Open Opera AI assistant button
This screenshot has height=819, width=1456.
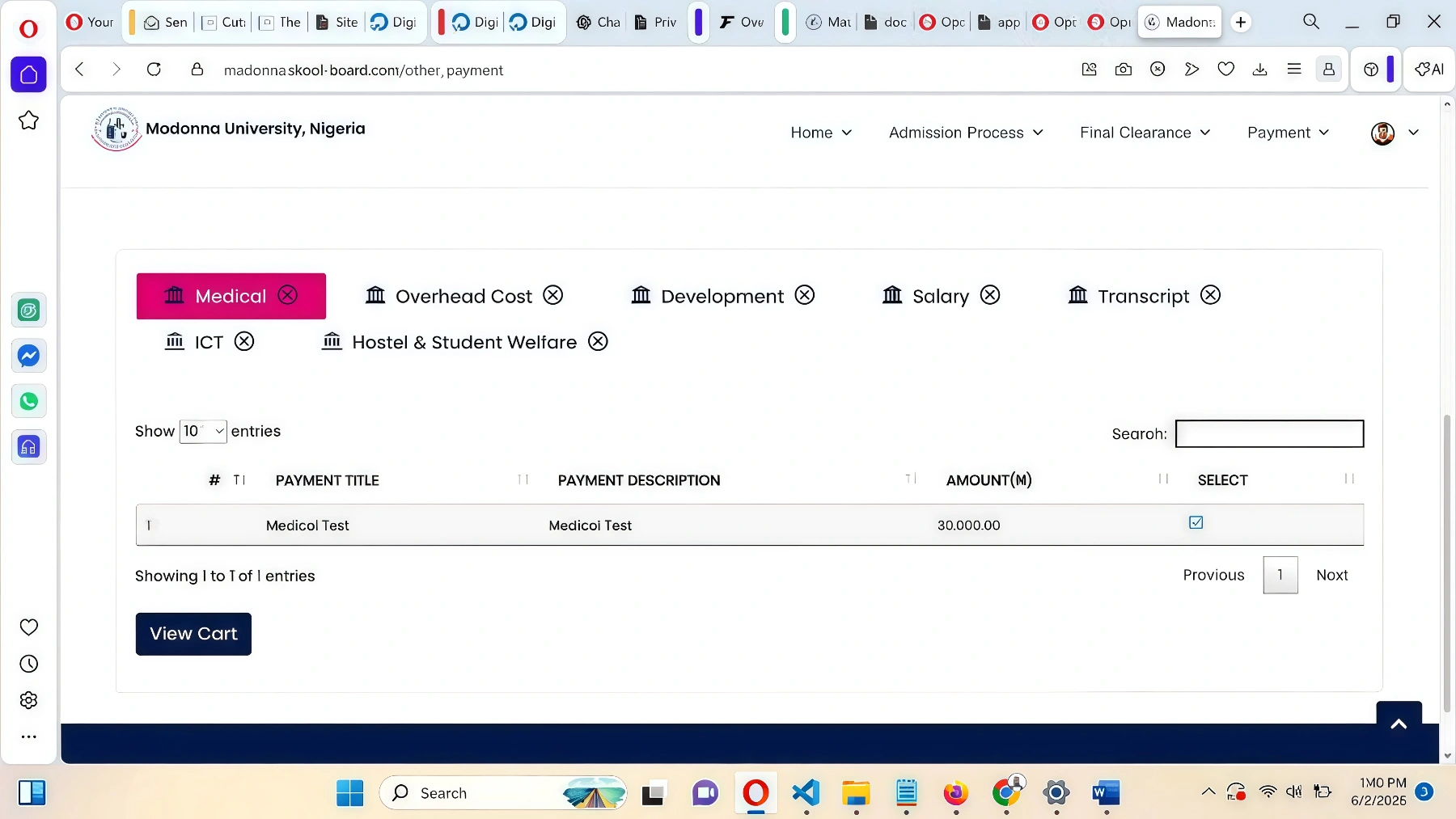[x=1429, y=70]
